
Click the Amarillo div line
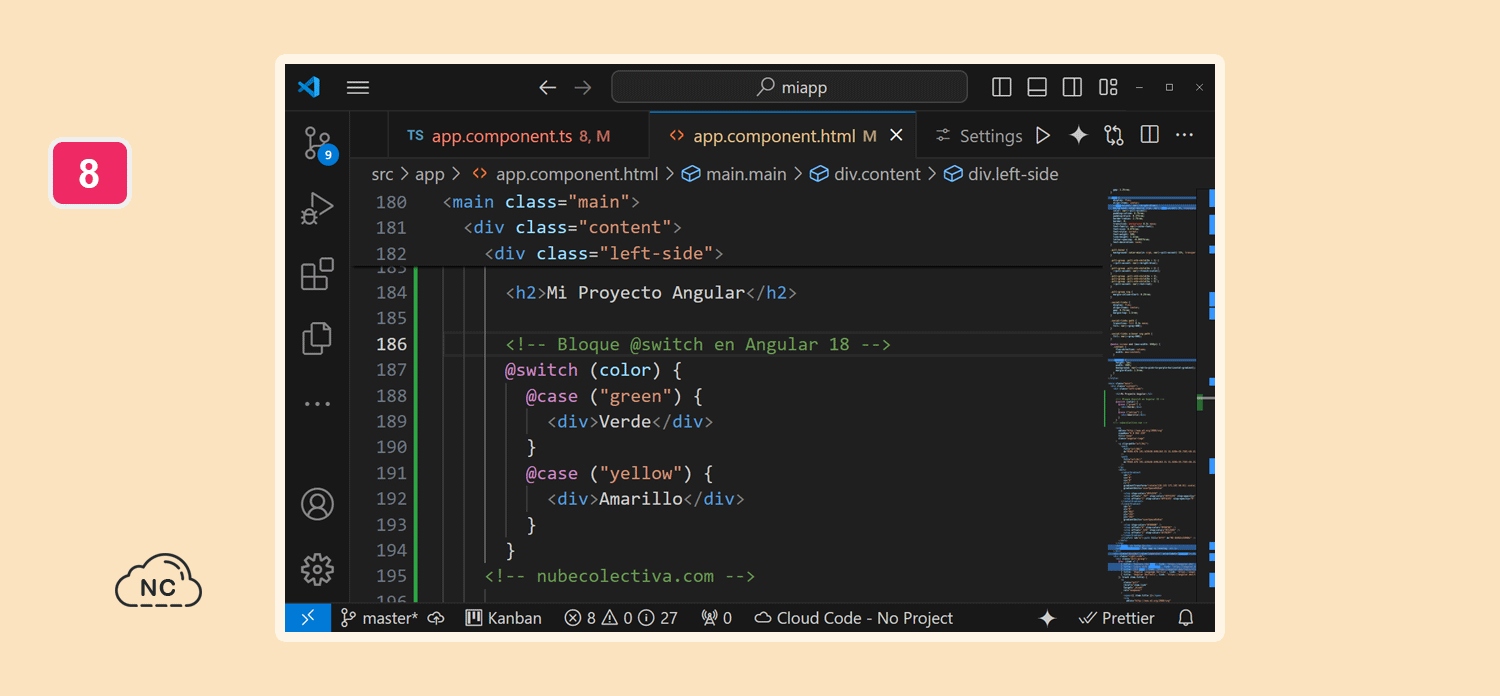tap(646, 499)
